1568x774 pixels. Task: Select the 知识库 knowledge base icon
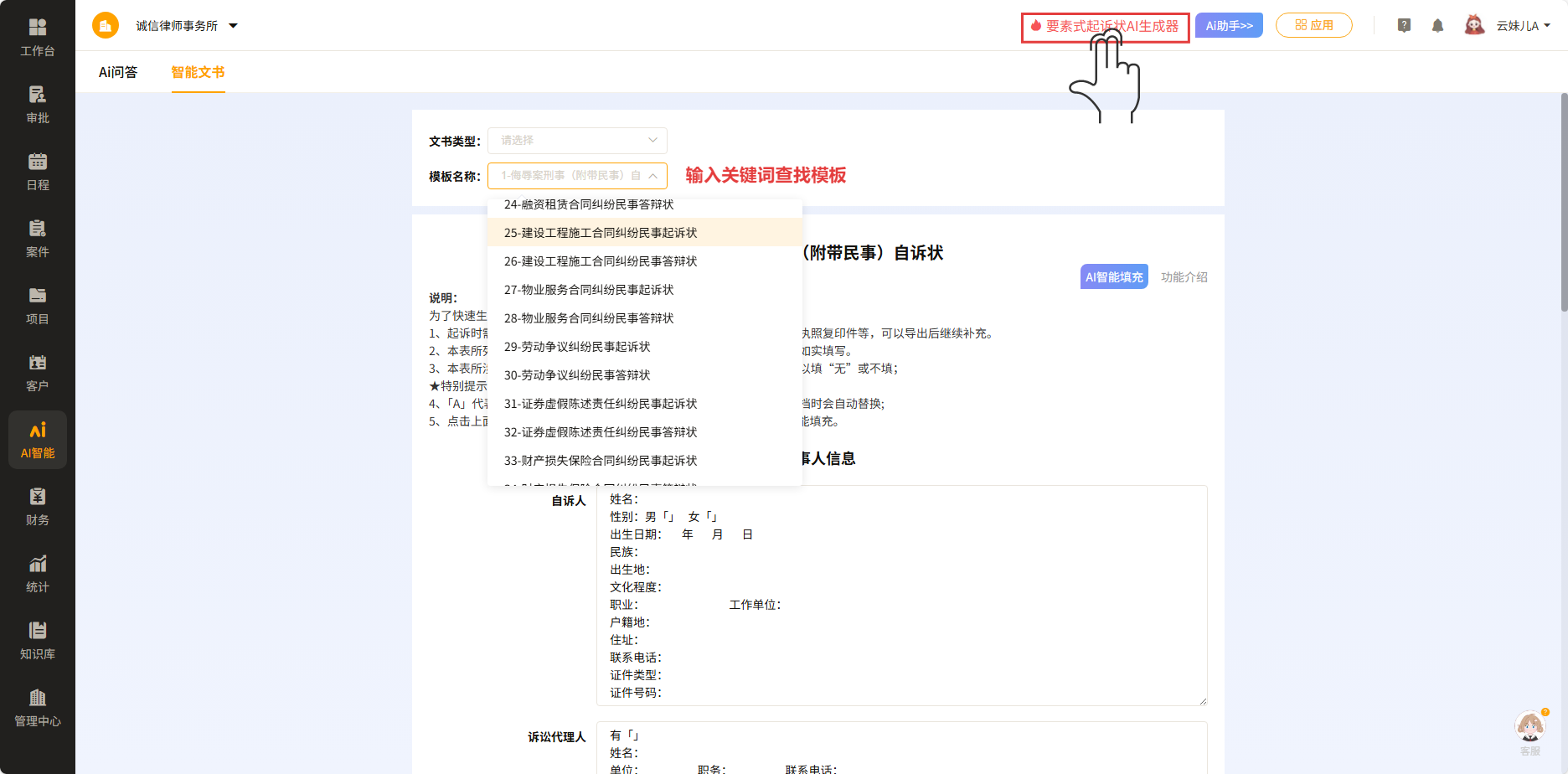click(x=37, y=638)
